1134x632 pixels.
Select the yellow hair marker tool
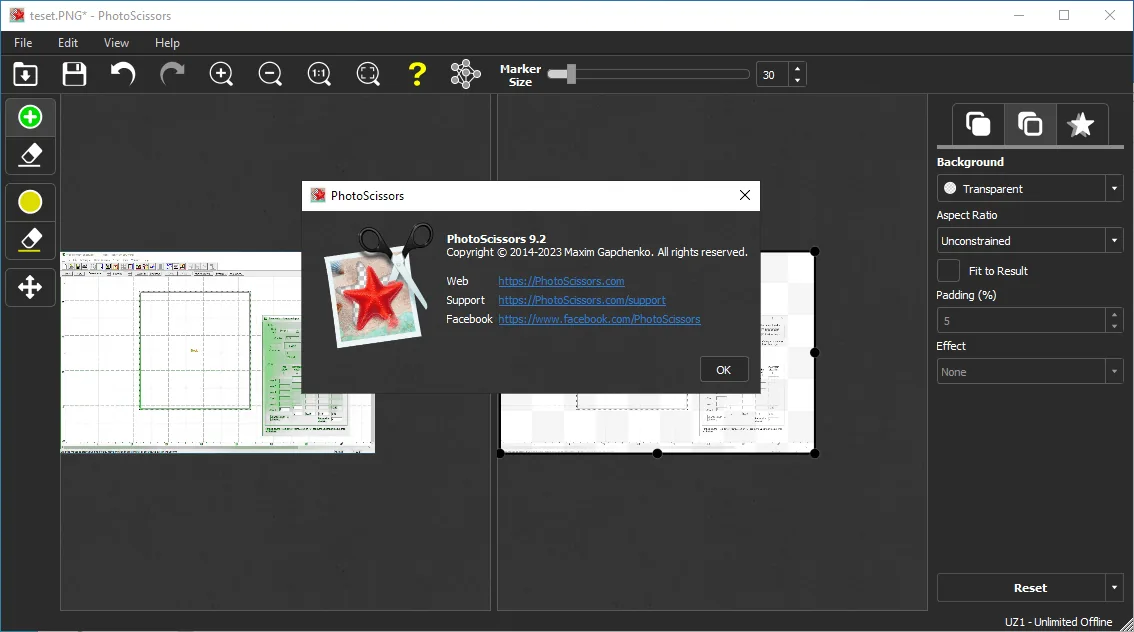[x=30, y=202]
